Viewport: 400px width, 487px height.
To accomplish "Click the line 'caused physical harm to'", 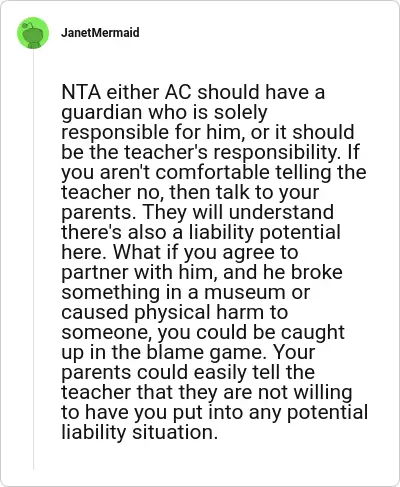I will [174, 312].
